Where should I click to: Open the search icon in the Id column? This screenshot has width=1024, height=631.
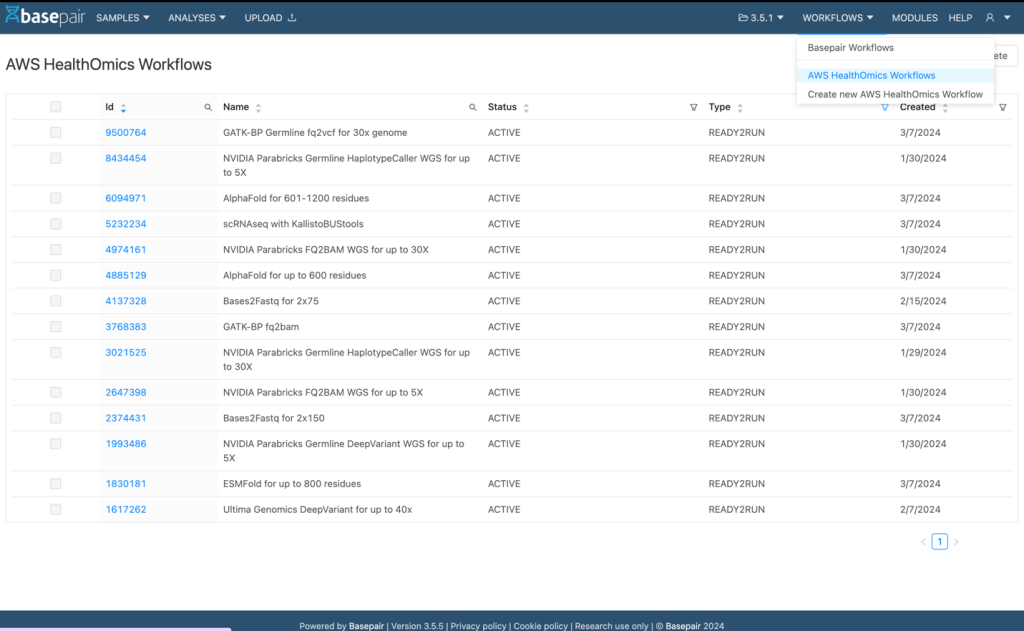(207, 107)
